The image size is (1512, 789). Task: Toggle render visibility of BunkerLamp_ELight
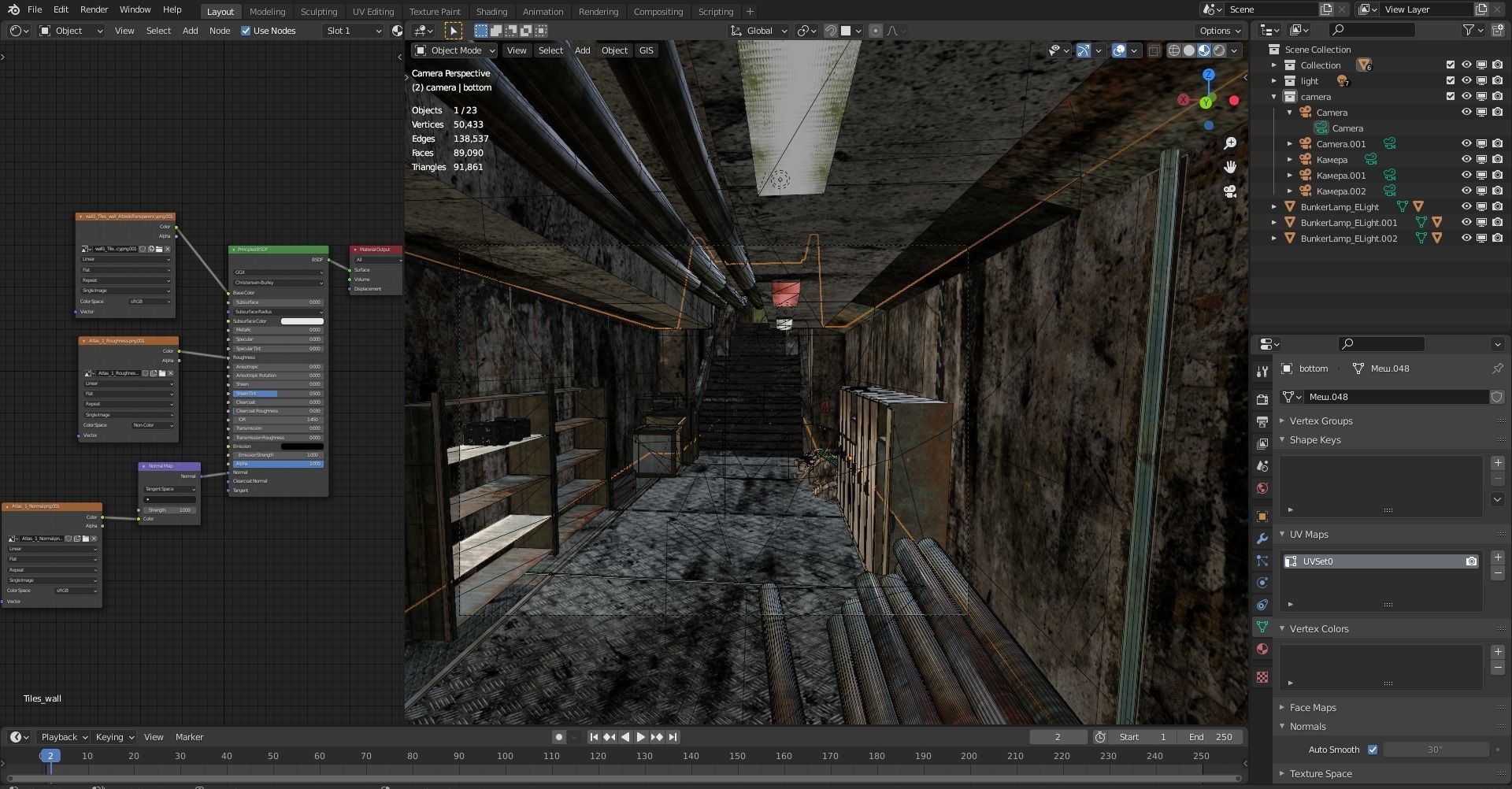point(1498,207)
